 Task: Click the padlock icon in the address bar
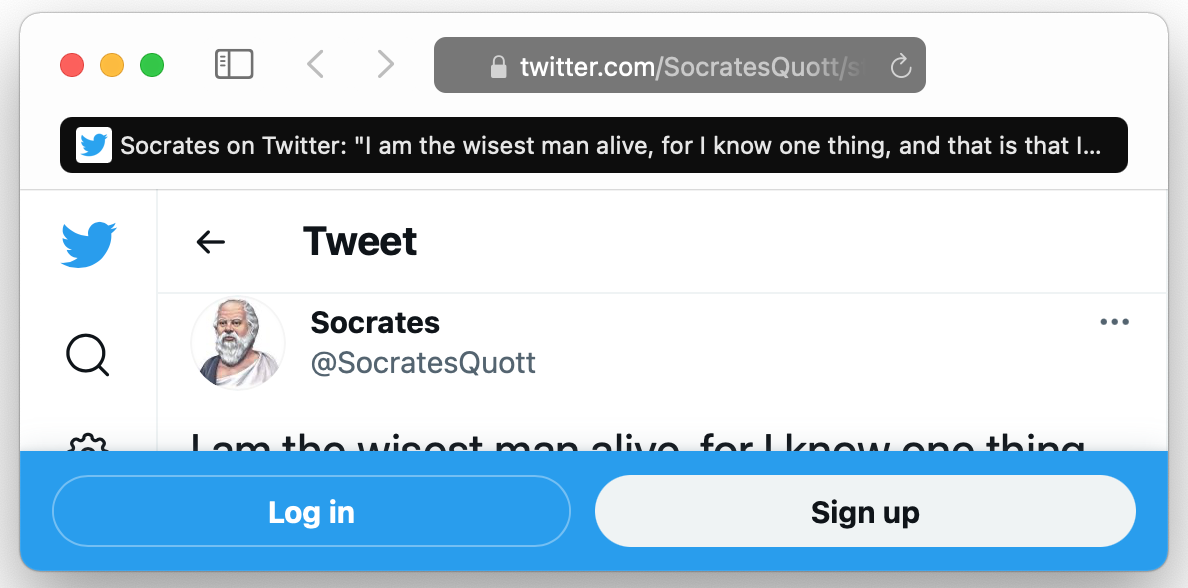(498, 67)
